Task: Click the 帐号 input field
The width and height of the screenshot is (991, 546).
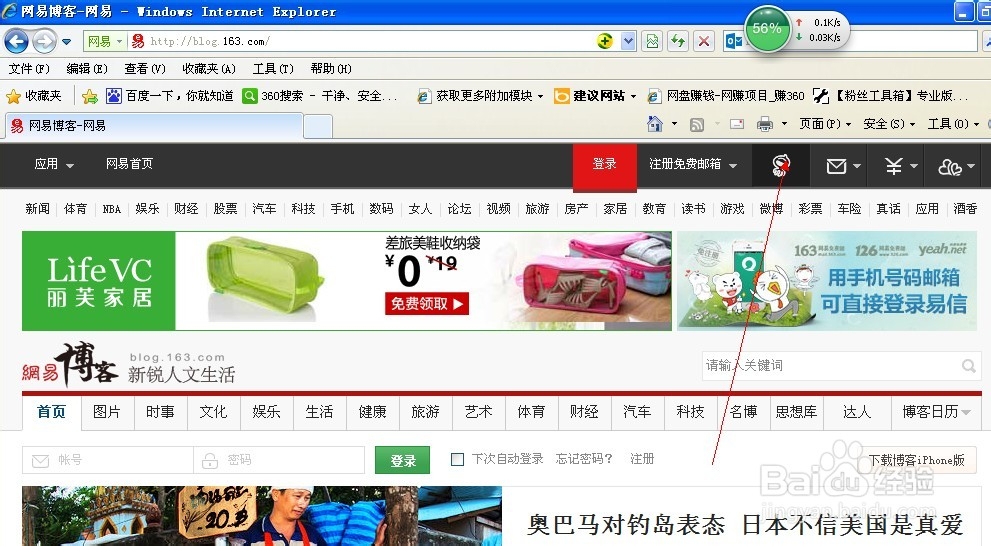Action: click(x=107, y=460)
